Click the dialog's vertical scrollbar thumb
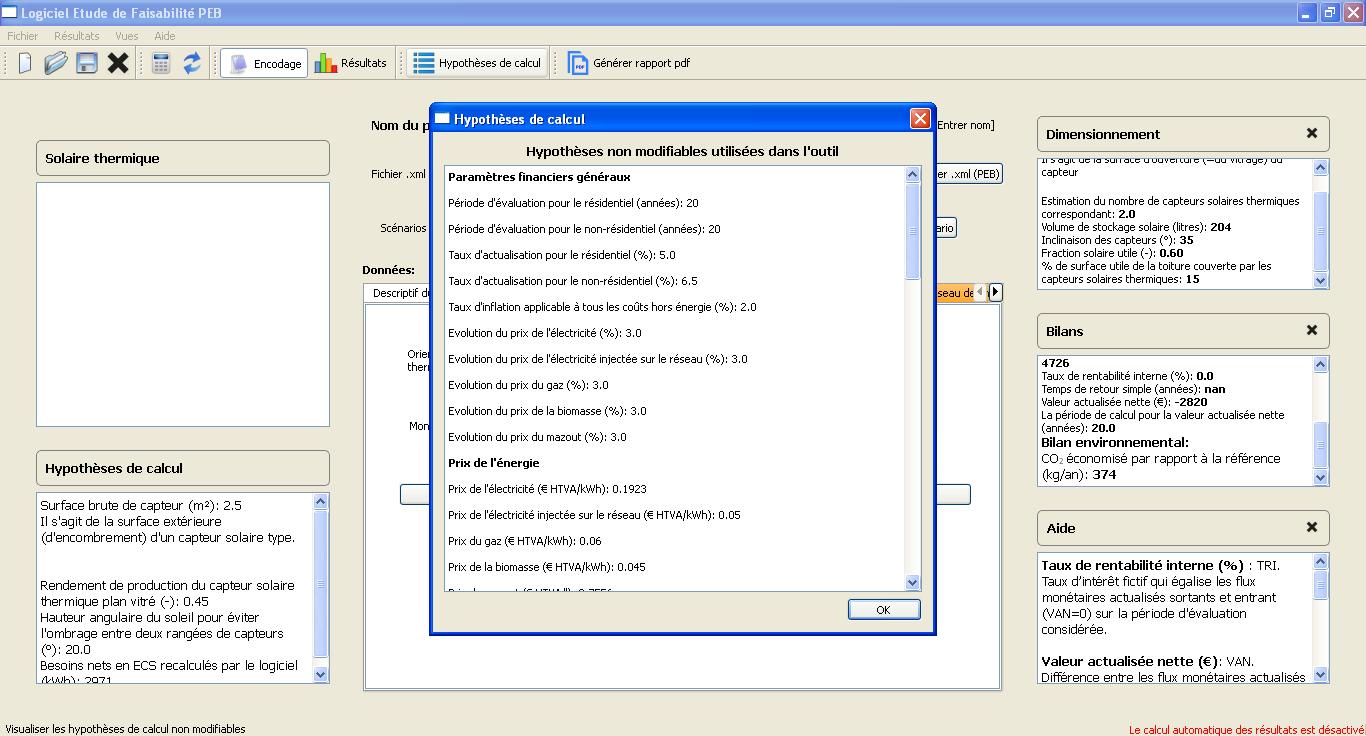The height and width of the screenshot is (736, 1366). pos(912,231)
